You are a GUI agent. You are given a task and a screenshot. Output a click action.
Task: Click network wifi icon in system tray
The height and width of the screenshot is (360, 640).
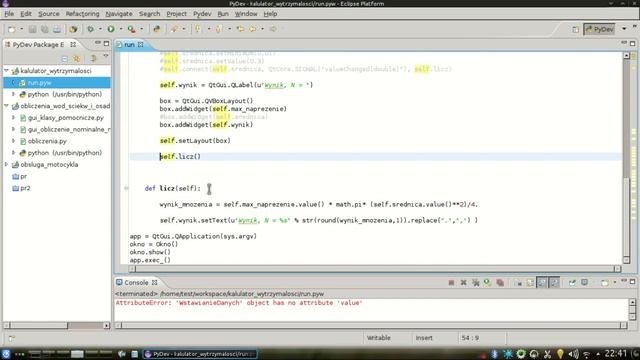pyautogui.click(x=587, y=354)
